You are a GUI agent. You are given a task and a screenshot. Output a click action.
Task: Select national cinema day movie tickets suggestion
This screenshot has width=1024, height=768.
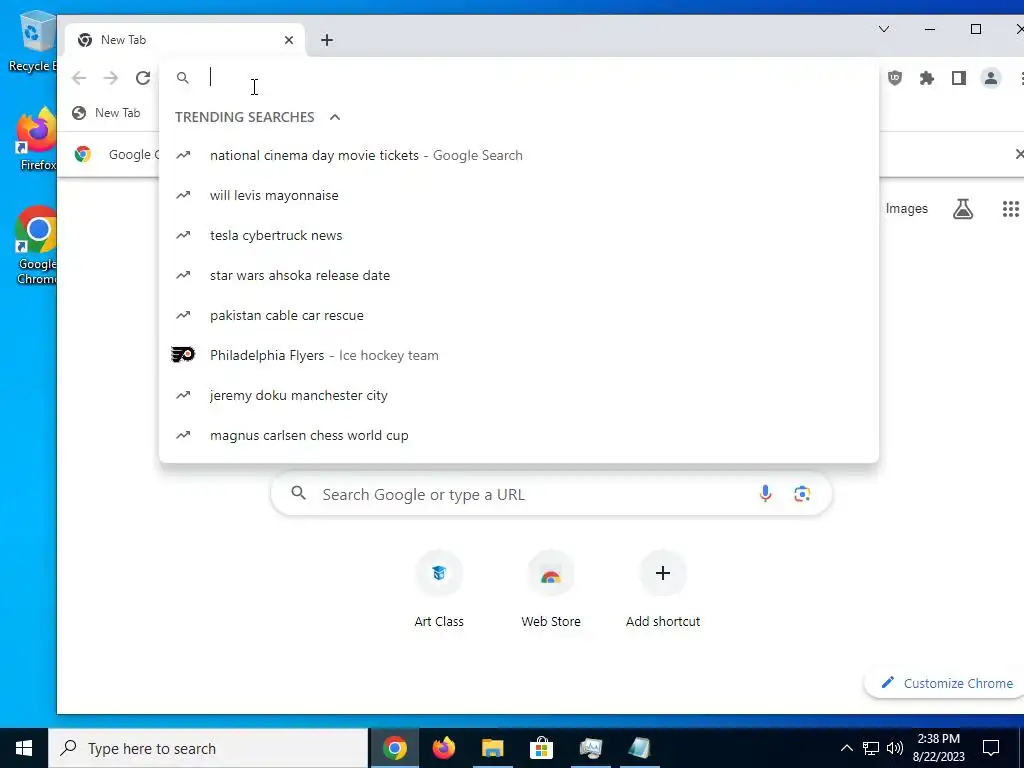[519, 155]
